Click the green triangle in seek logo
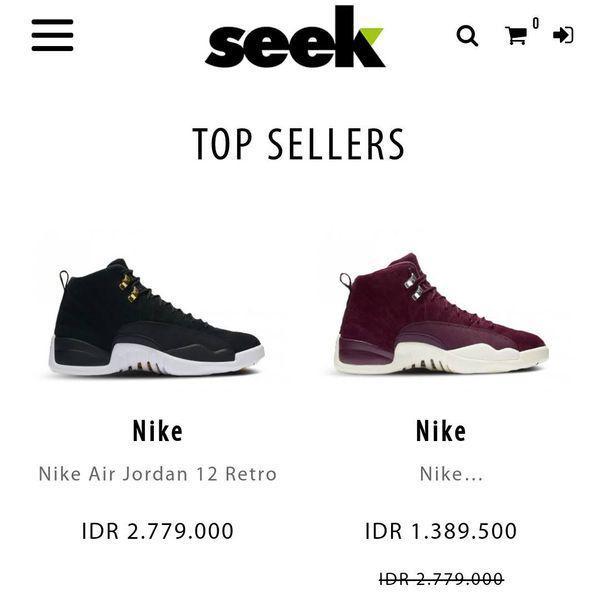The width and height of the screenshot is (600, 600). pos(372,37)
